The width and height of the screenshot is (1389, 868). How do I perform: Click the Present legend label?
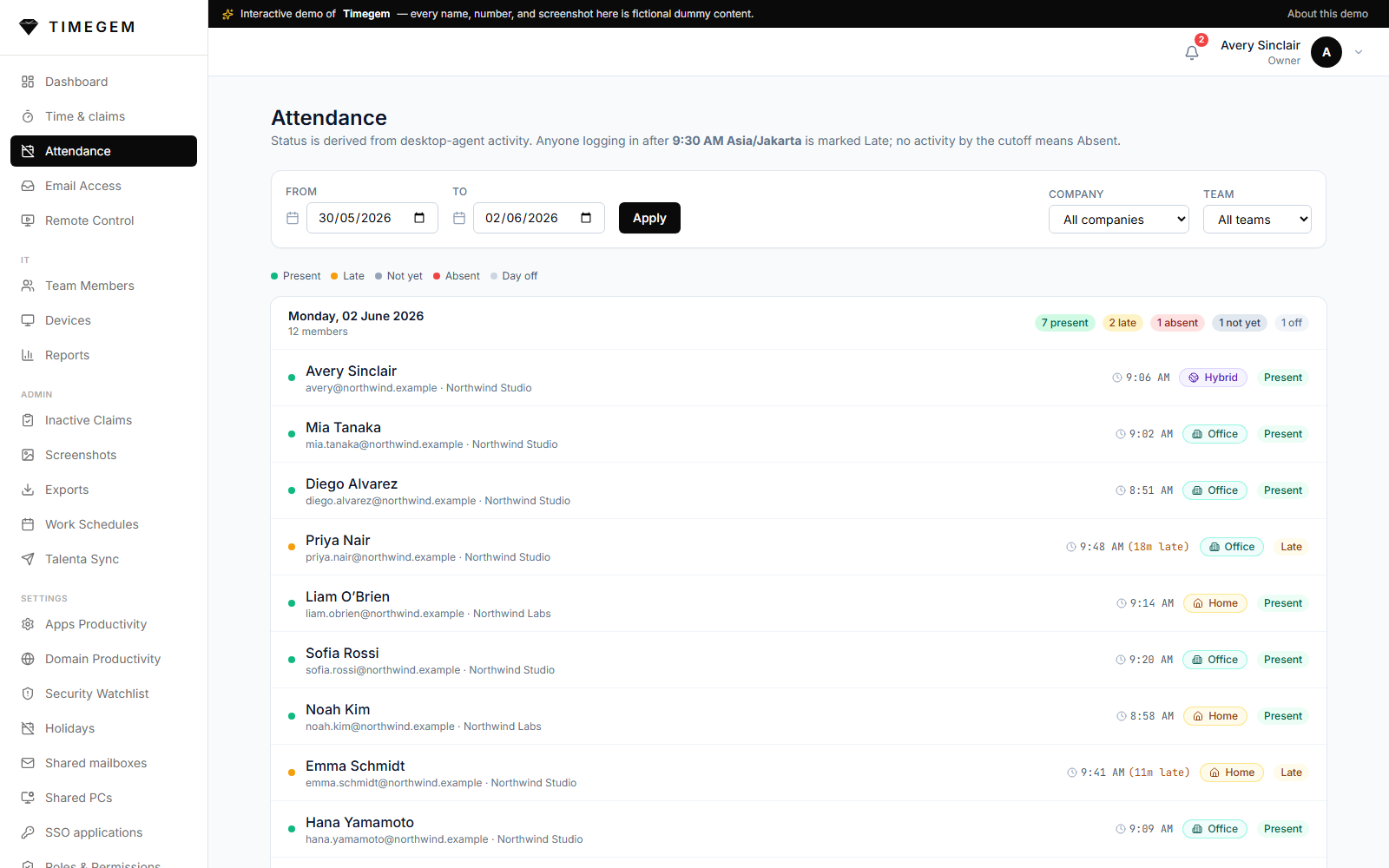[301, 276]
